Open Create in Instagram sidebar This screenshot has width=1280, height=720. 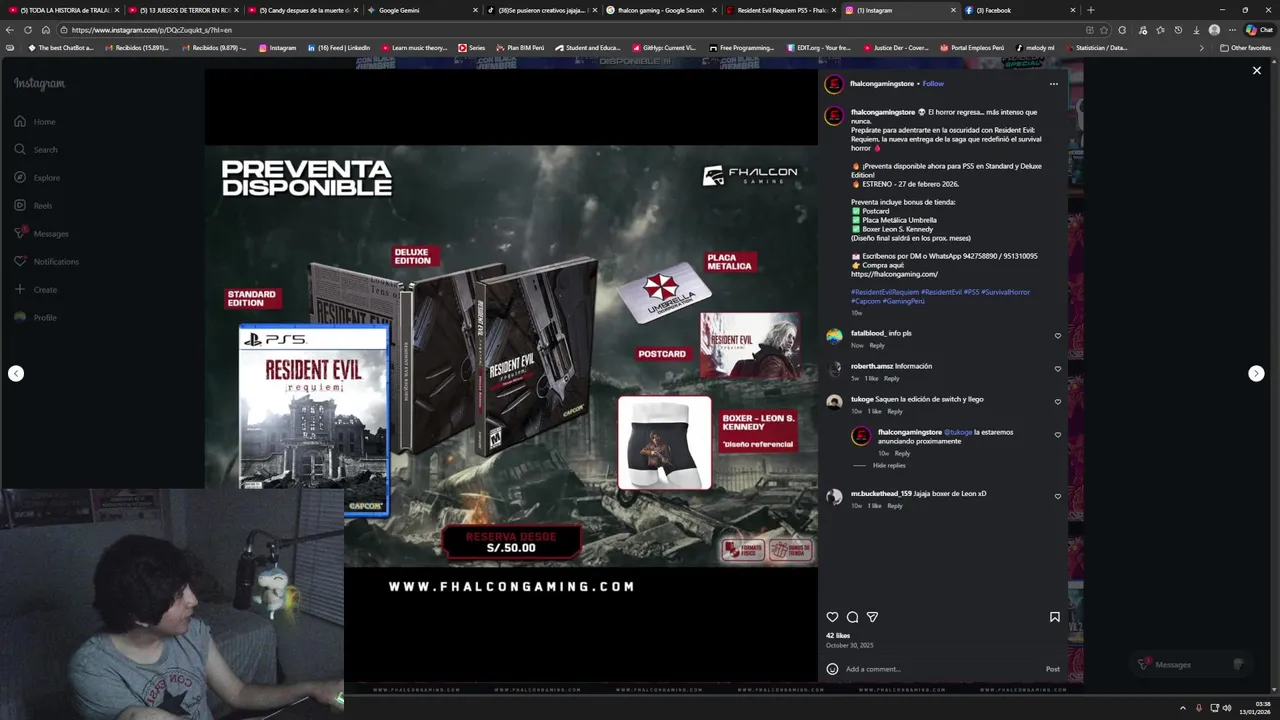click(x=36, y=290)
